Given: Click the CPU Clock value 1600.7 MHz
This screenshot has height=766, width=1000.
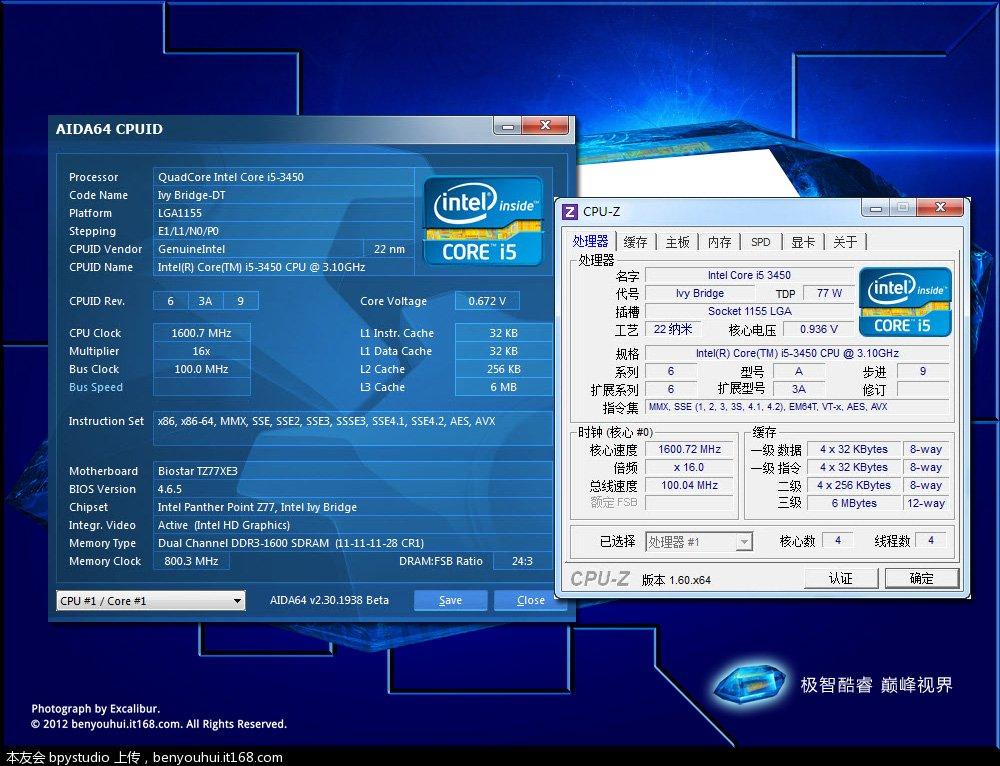Looking at the screenshot, I should 202,333.
